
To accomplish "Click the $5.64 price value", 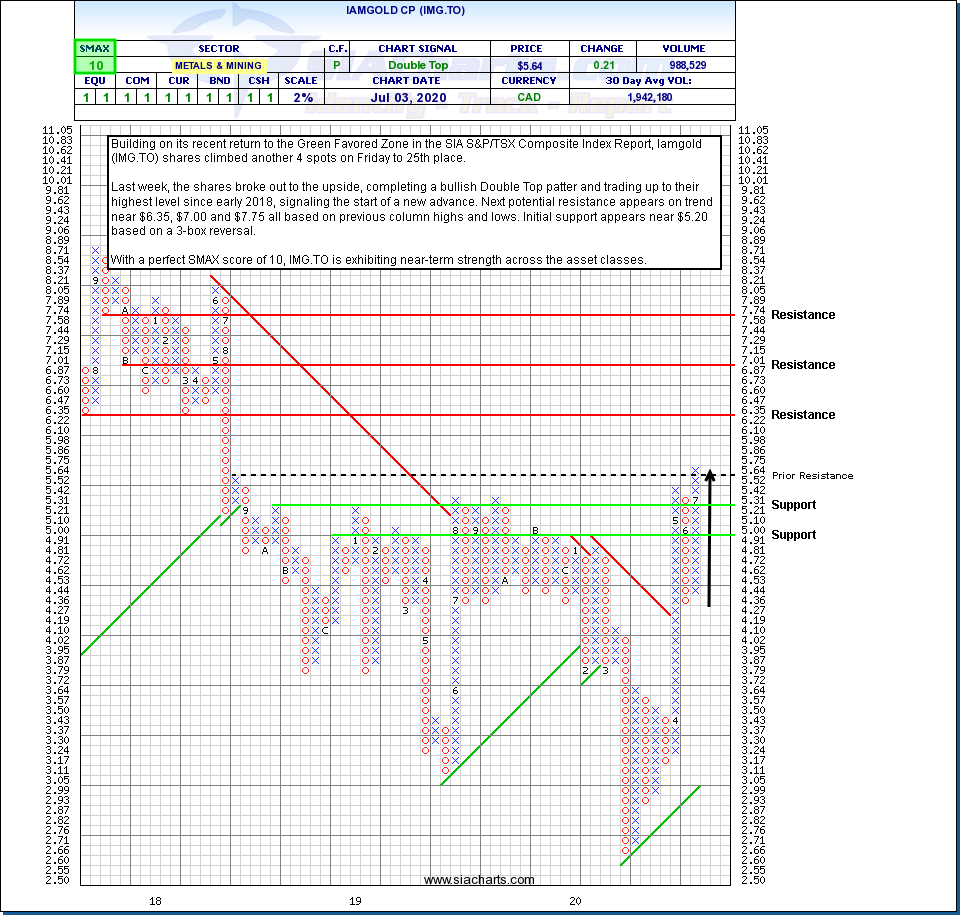I will coord(525,65).
